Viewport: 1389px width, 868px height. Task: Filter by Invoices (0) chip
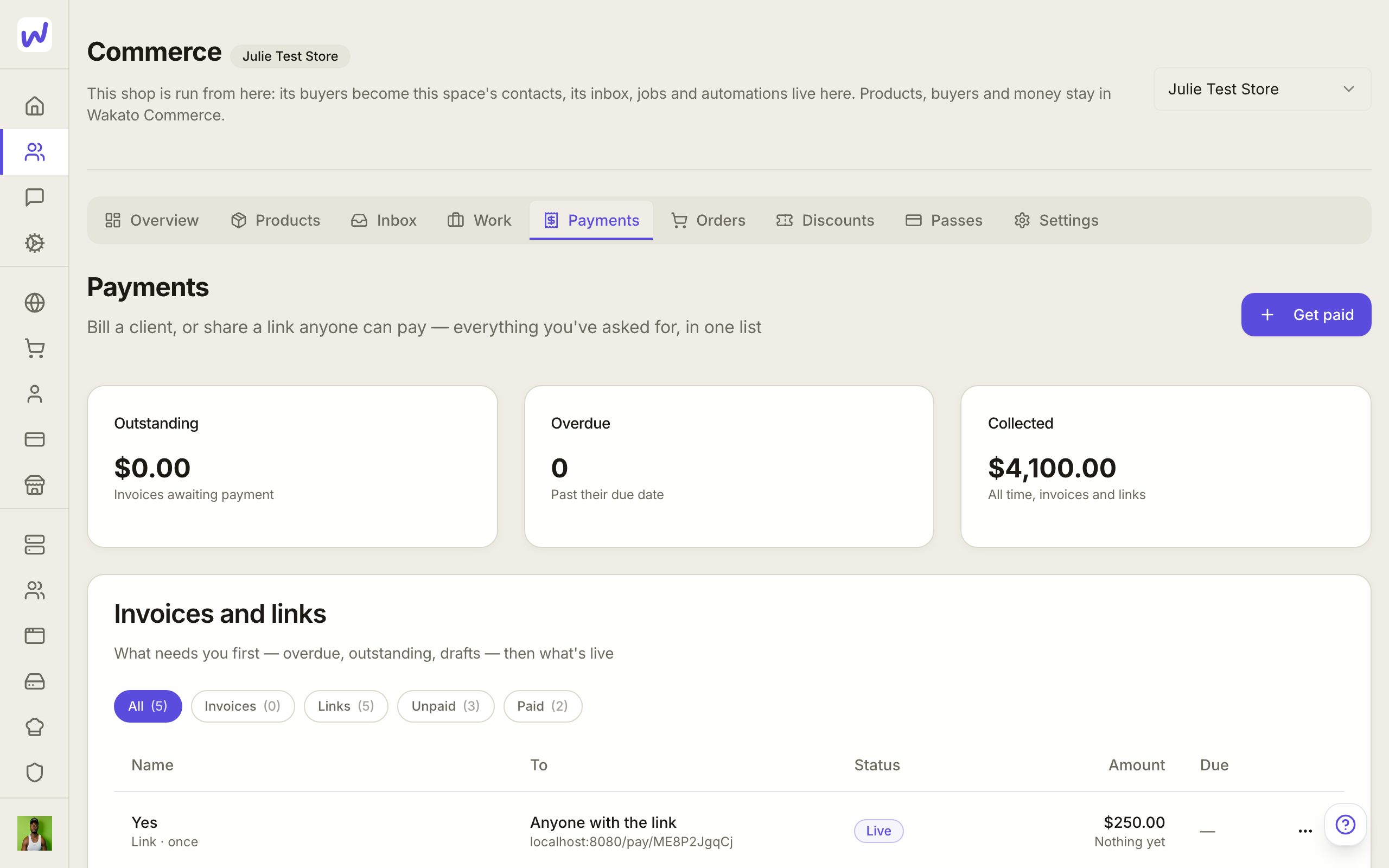coord(243,706)
